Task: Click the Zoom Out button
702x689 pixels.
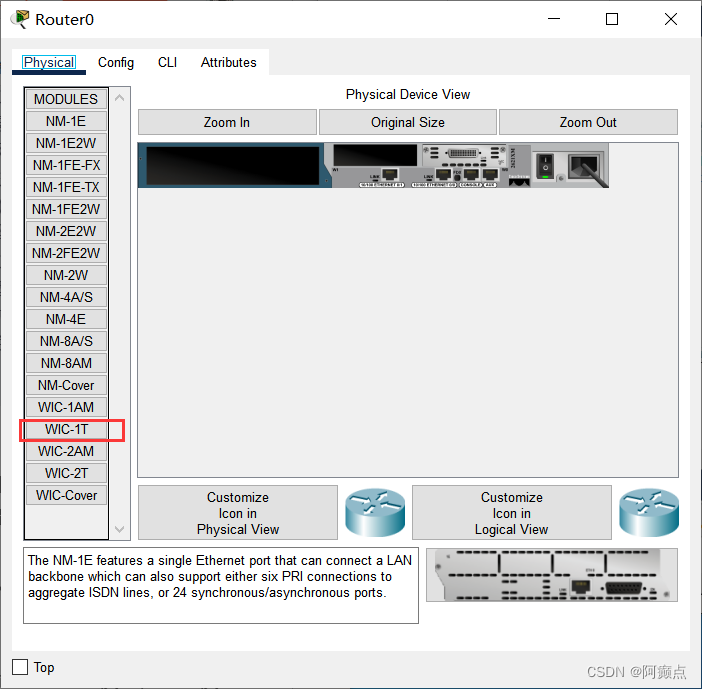Action: pos(588,122)
